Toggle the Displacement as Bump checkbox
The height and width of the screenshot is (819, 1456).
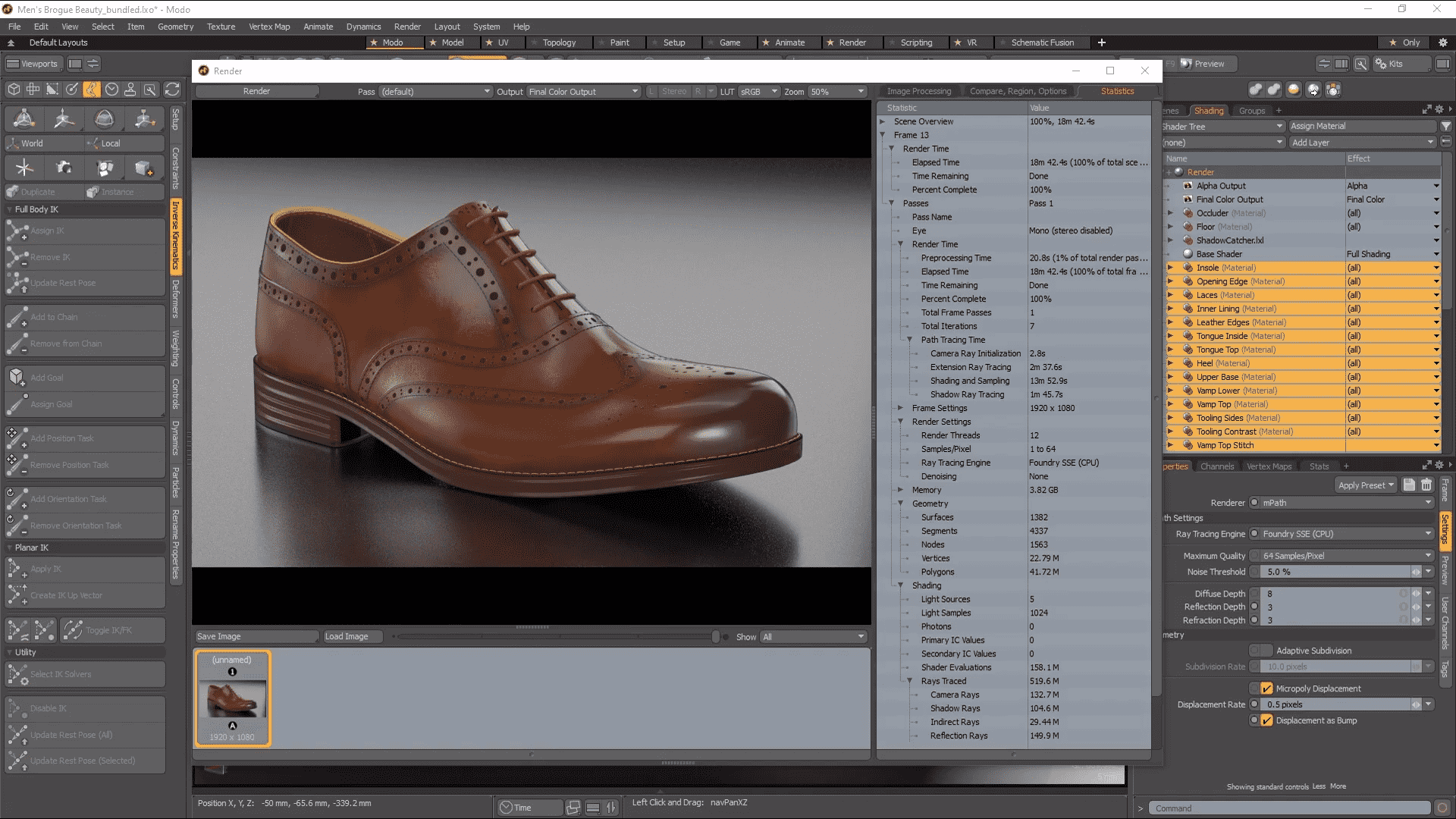(x=1266, y=720)
